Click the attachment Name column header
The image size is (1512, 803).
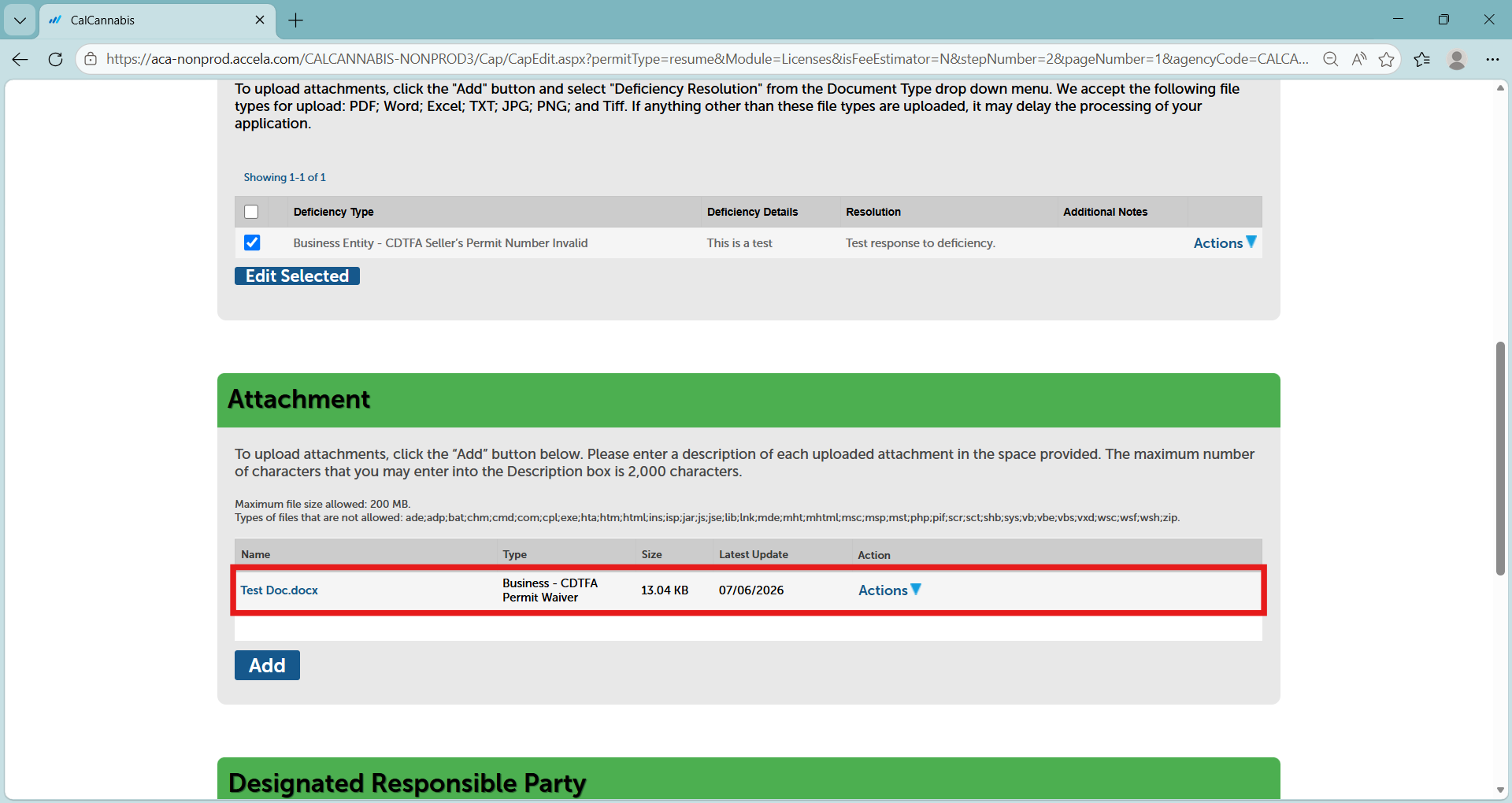[x=255, y=554]
